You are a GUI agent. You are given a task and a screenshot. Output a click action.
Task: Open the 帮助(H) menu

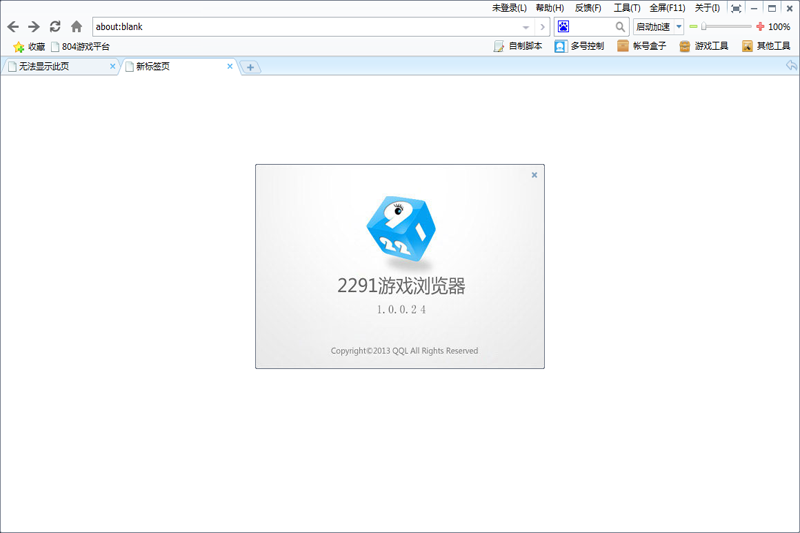[x=550, y=8]
